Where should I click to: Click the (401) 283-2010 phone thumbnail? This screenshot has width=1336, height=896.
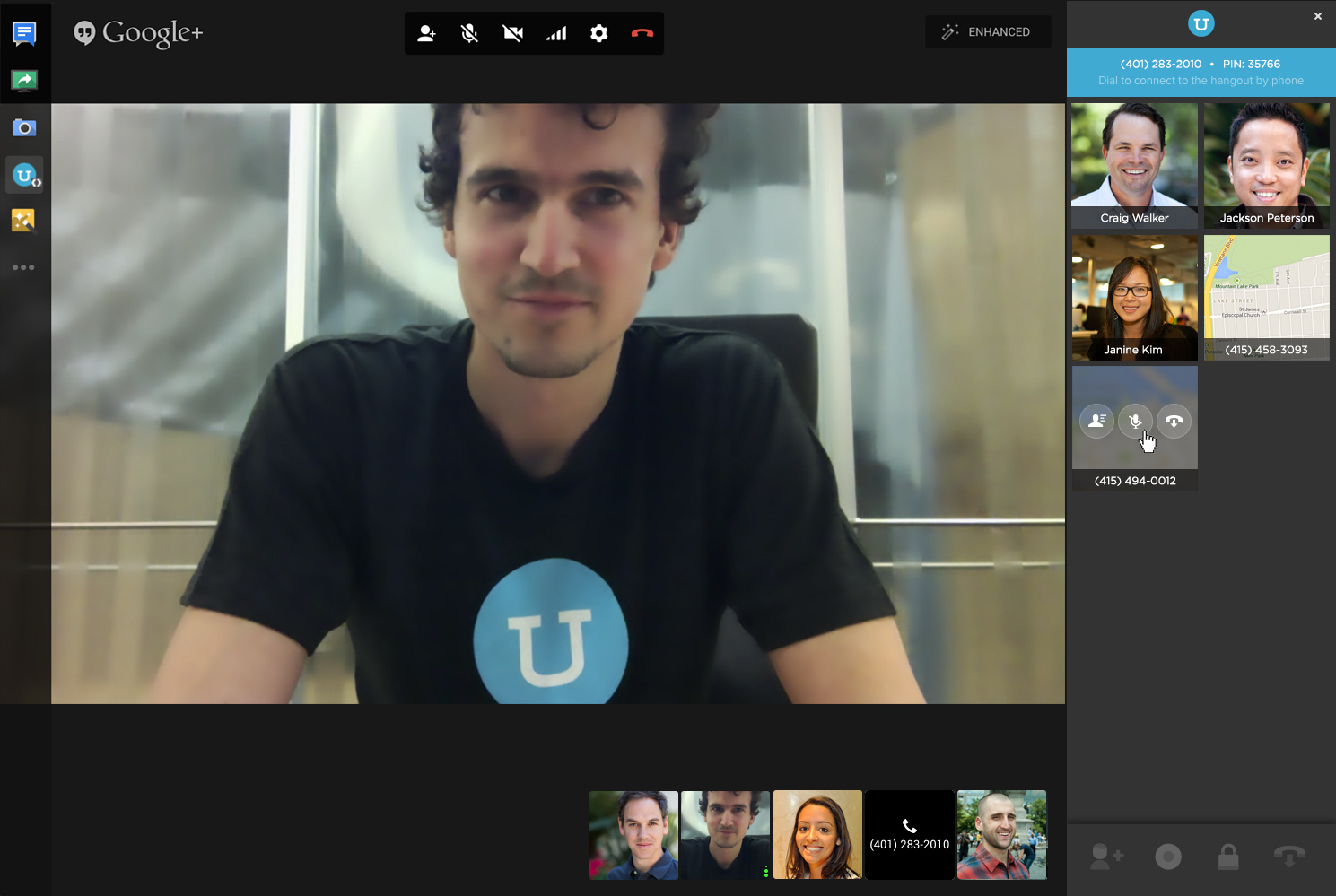(x=909, y=835)
